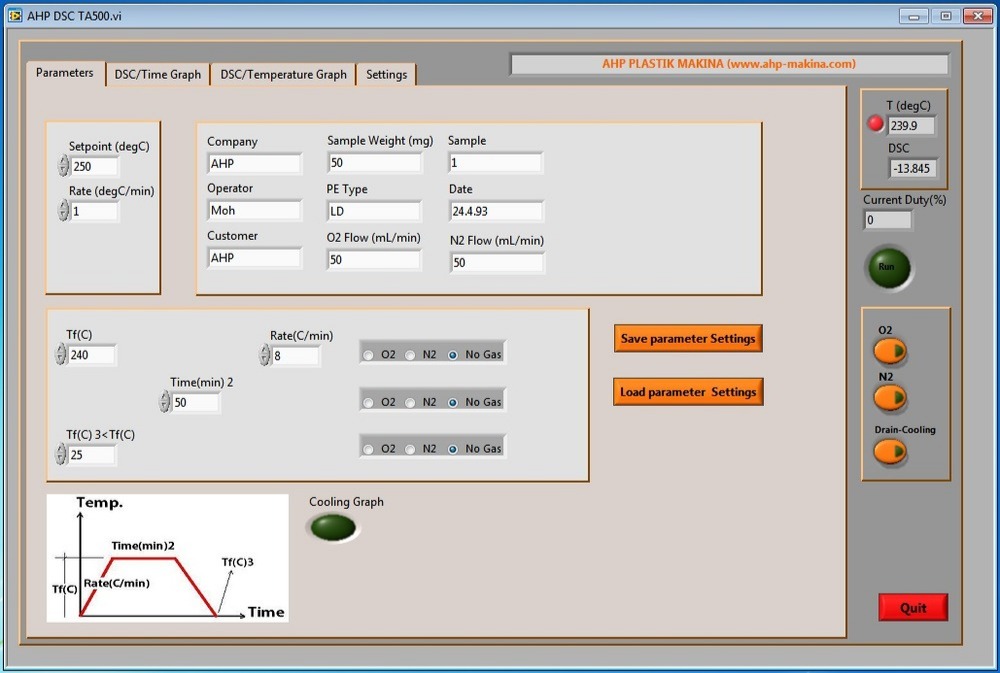Toggle the Cooling Graph indicator button
The image size is (1000, 673).
(333, 528)
